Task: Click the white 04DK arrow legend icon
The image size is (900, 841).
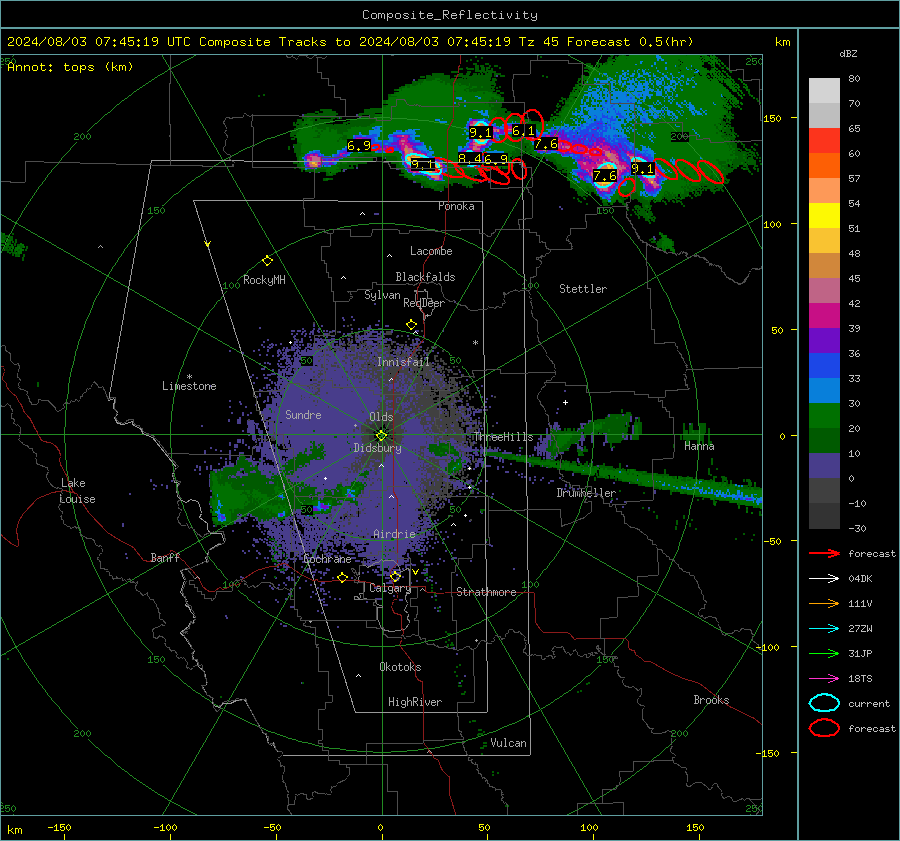Action: (x=824, y=579)
